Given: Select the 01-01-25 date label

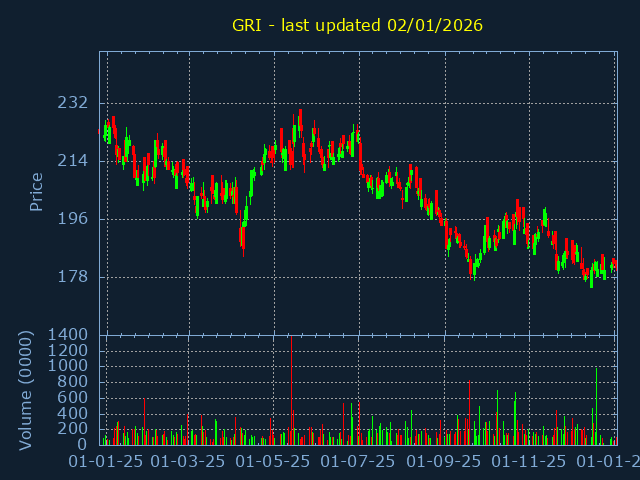Looking at the screenshot, I should point(106,462).
